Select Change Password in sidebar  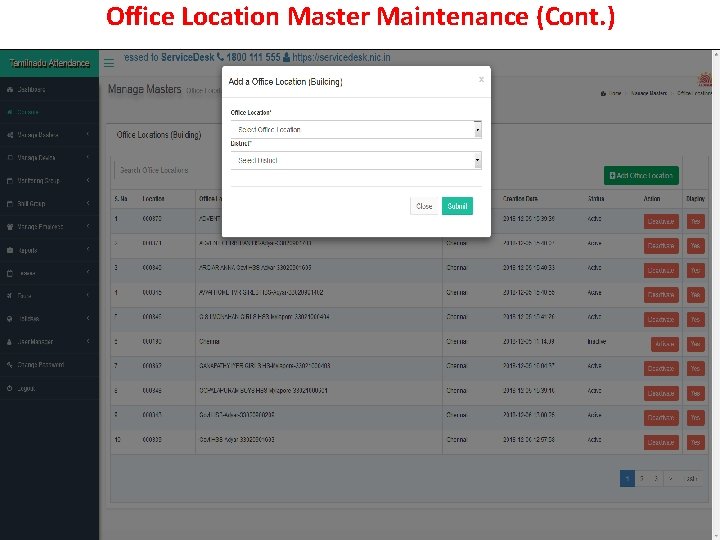pyautogui.click(x=41, y=365)
